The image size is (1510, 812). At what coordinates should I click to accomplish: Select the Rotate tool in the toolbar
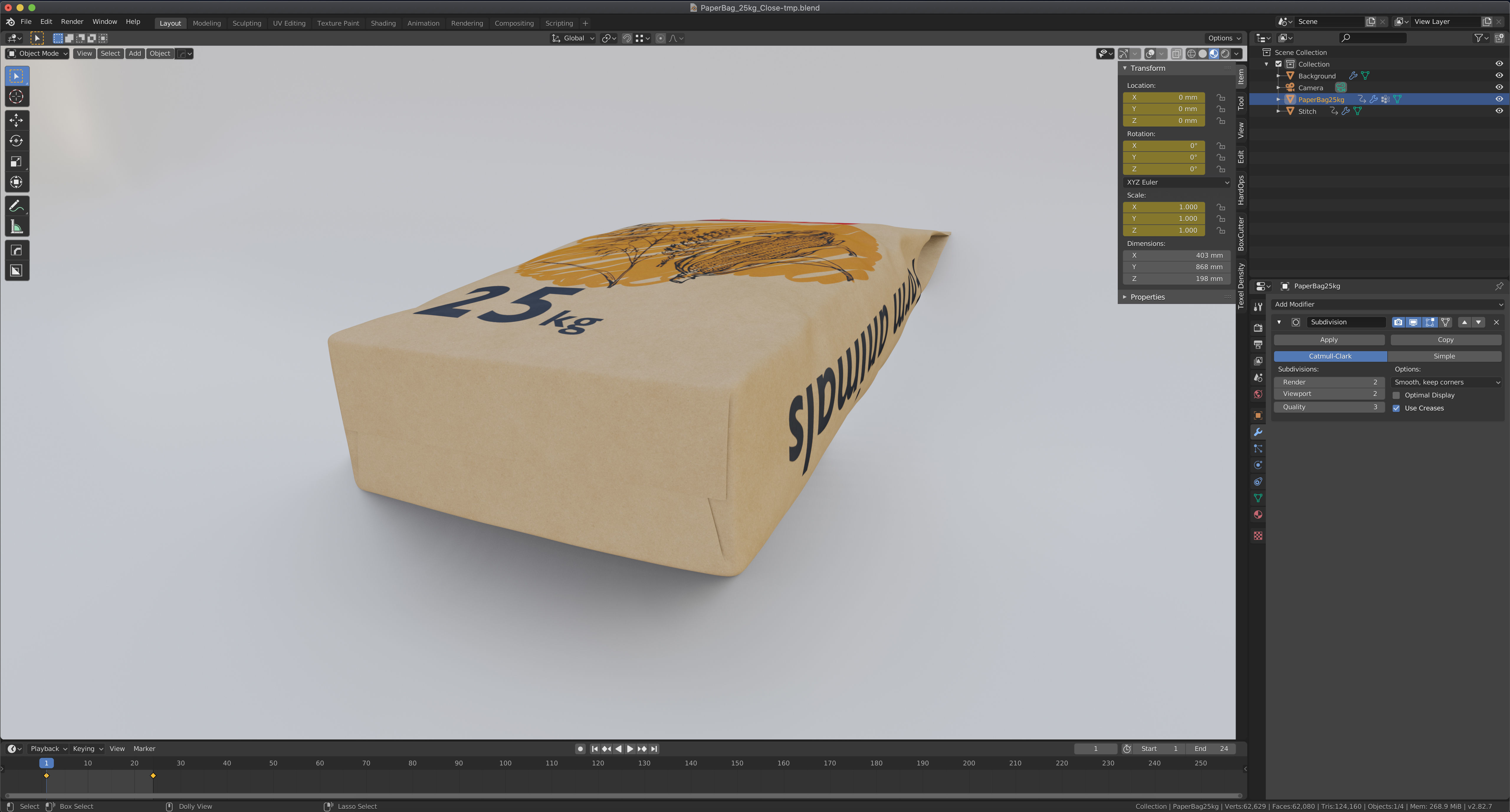pyautogui.click(x=17, y=141)
